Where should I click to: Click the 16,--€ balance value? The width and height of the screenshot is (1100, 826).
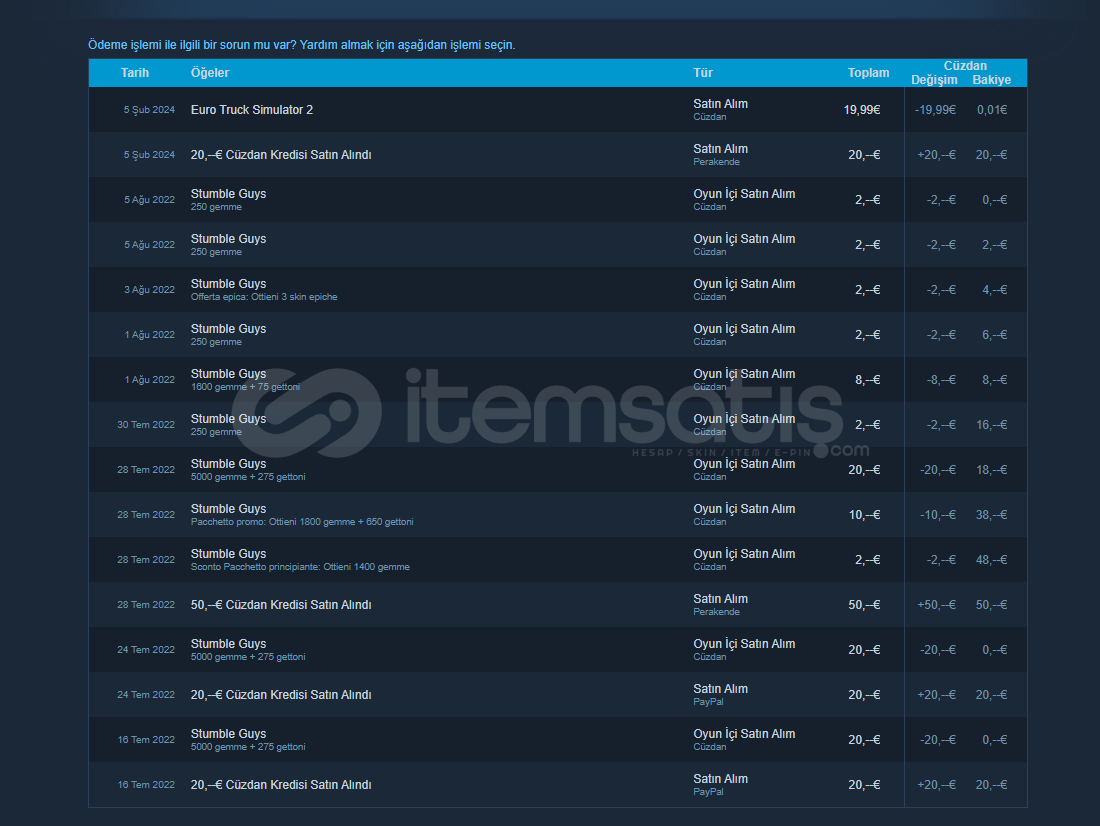point(991,425)
